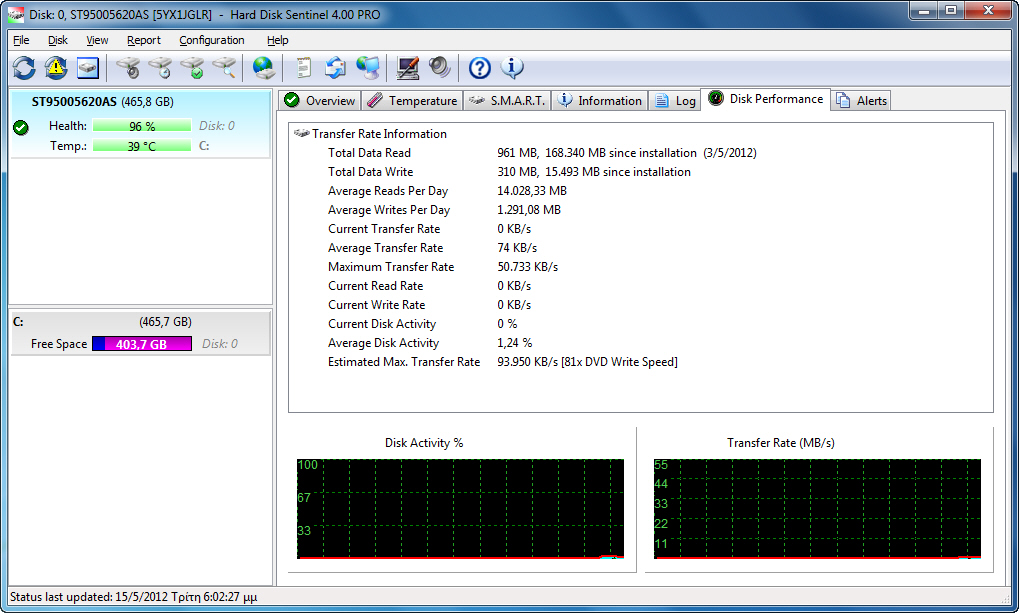Click the Current Disk Activity label
The image size is (1019, 613).
[x=382, y=324]
